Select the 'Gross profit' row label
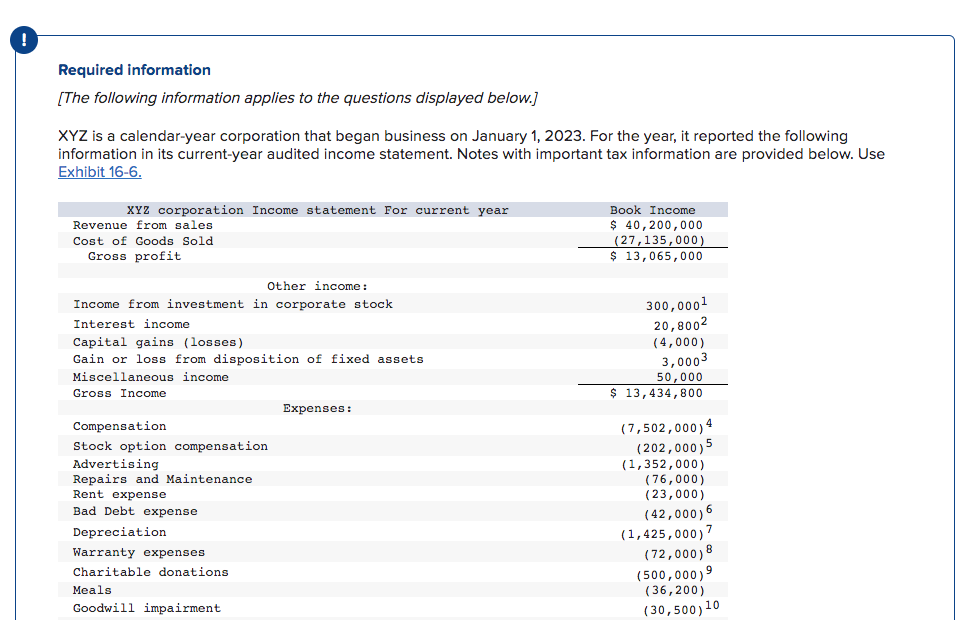 134,256
